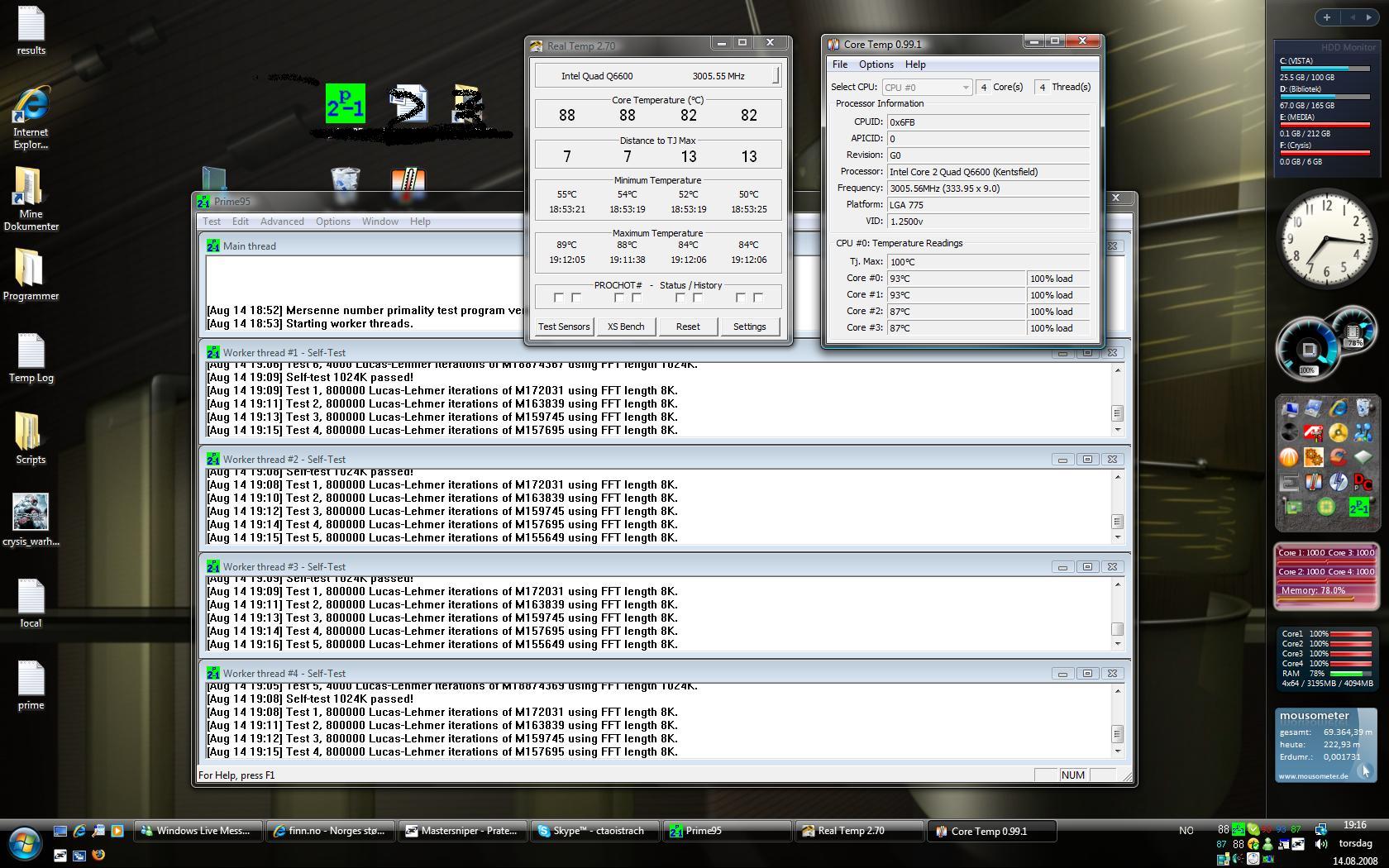This screenshot has height=868, width=1389.
Task: Open the File menu in Core Temp
Action: 840,64
